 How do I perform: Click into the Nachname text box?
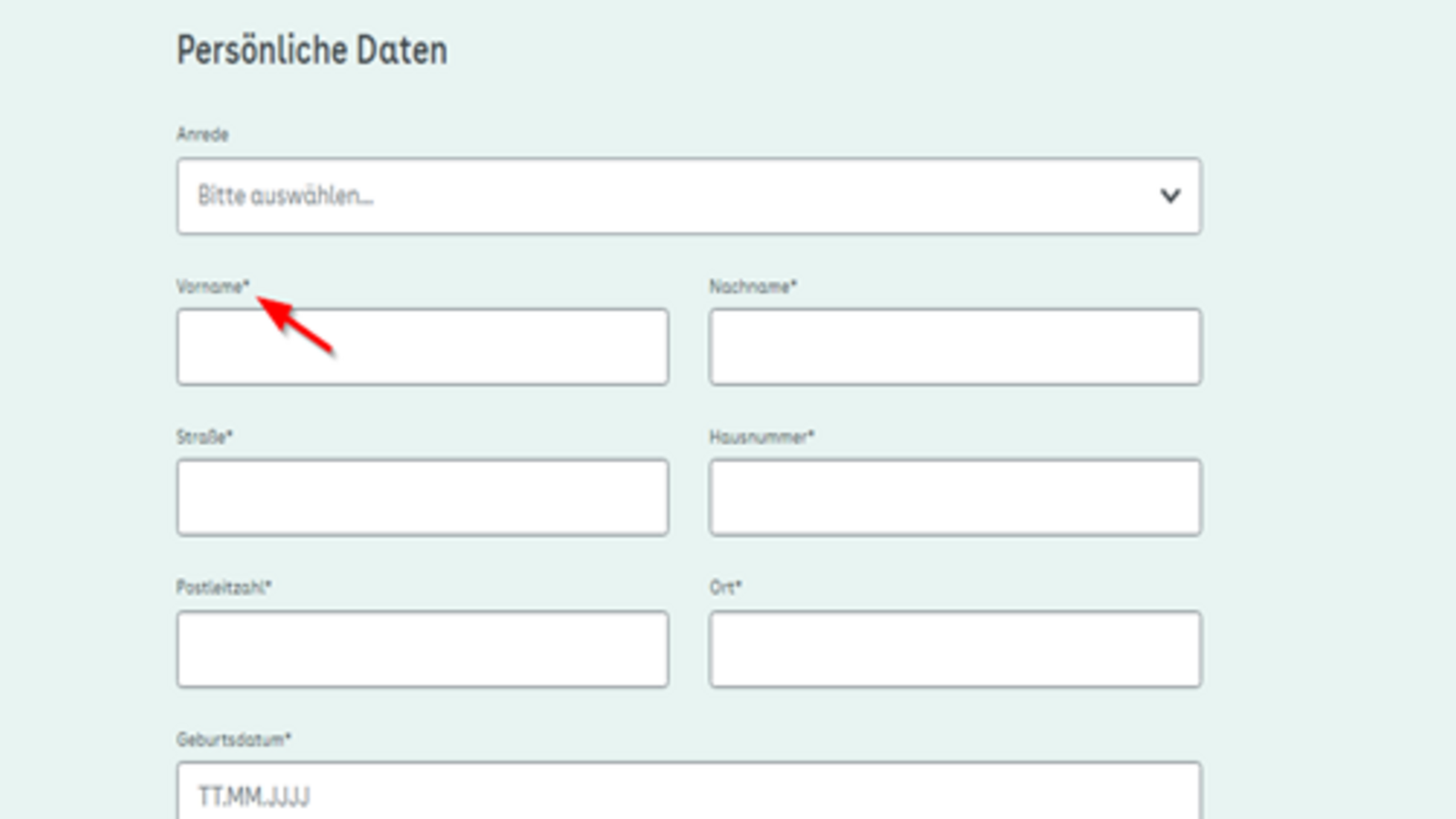coord(955,347)
